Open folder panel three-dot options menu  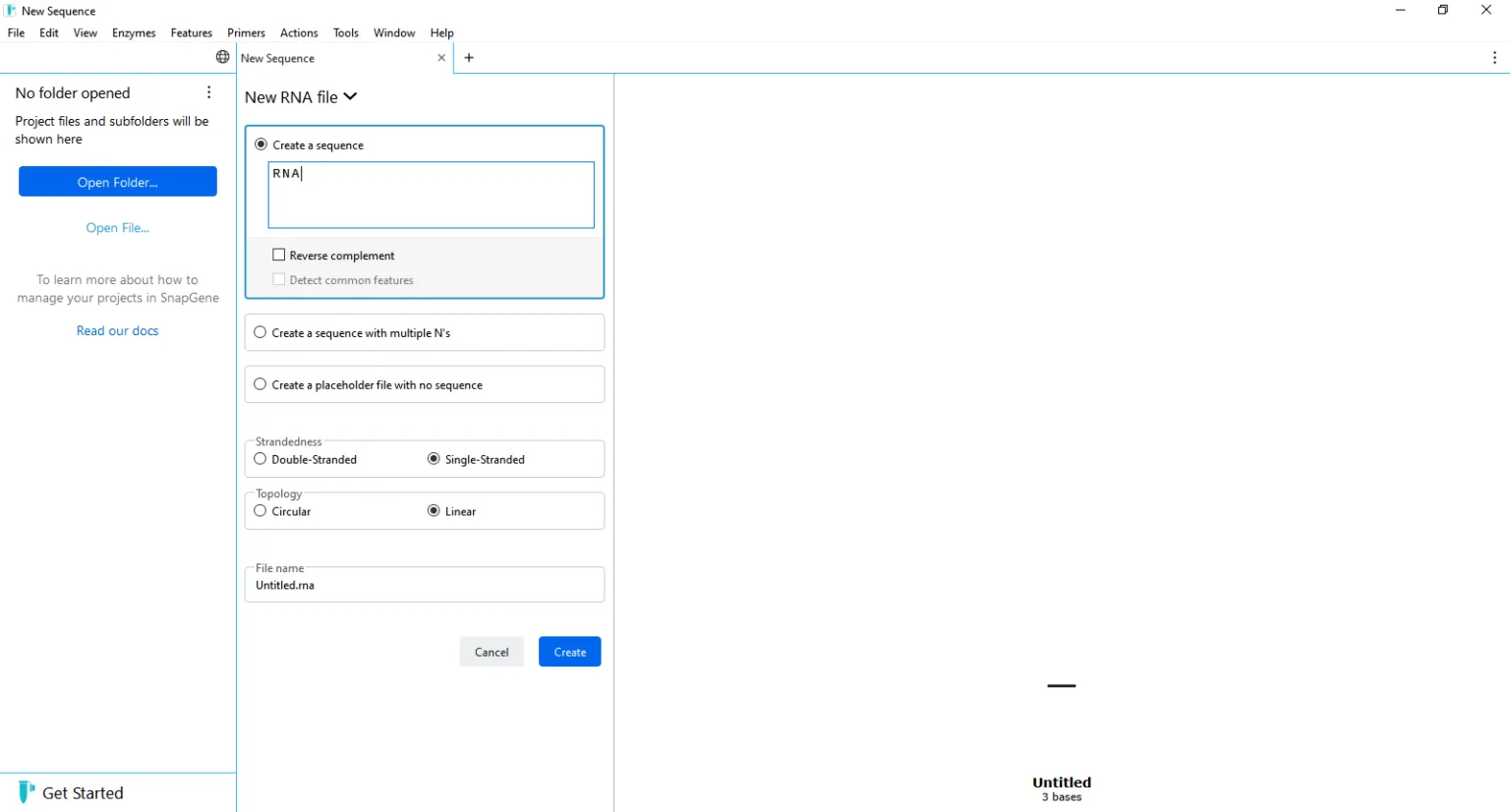208,92
